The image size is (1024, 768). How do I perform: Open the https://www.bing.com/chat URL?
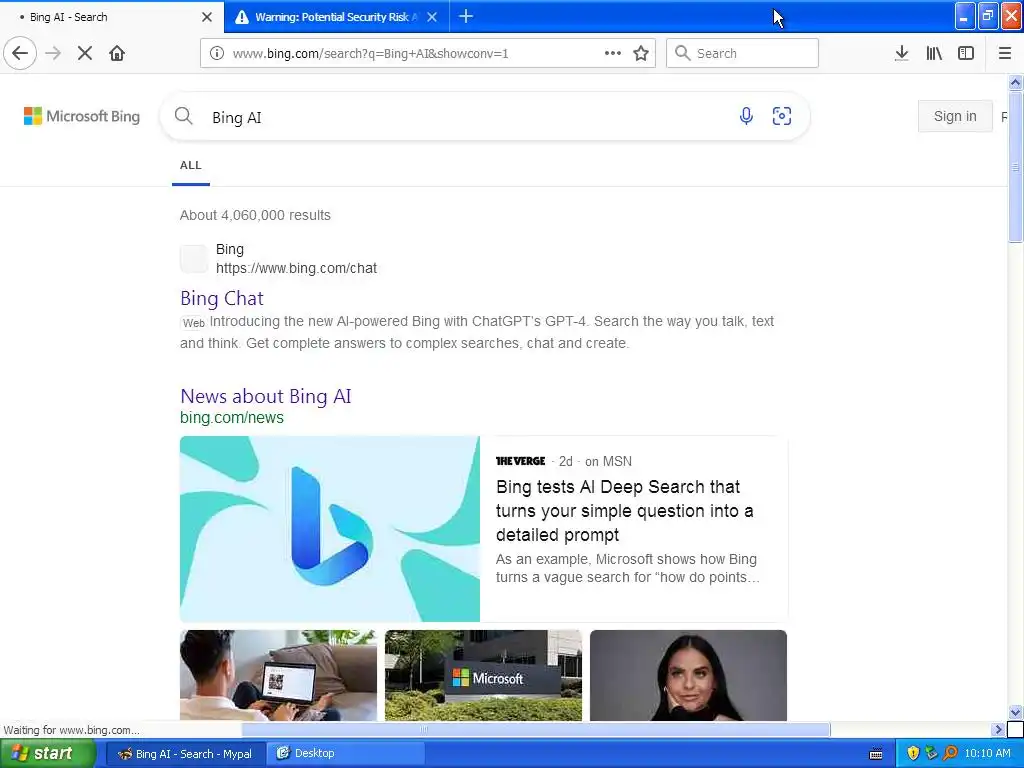point(296,268)
